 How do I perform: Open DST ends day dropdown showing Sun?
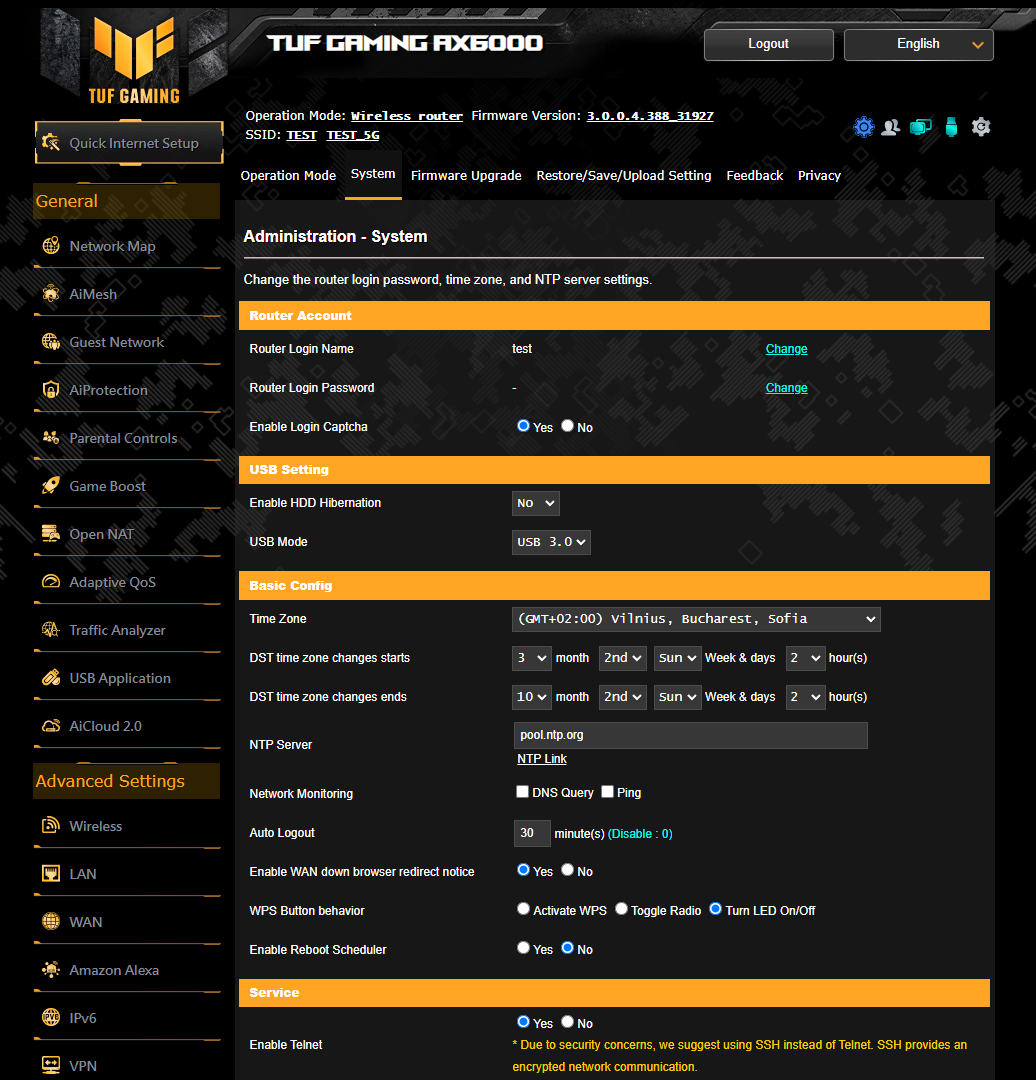click(x=678, y=697)
